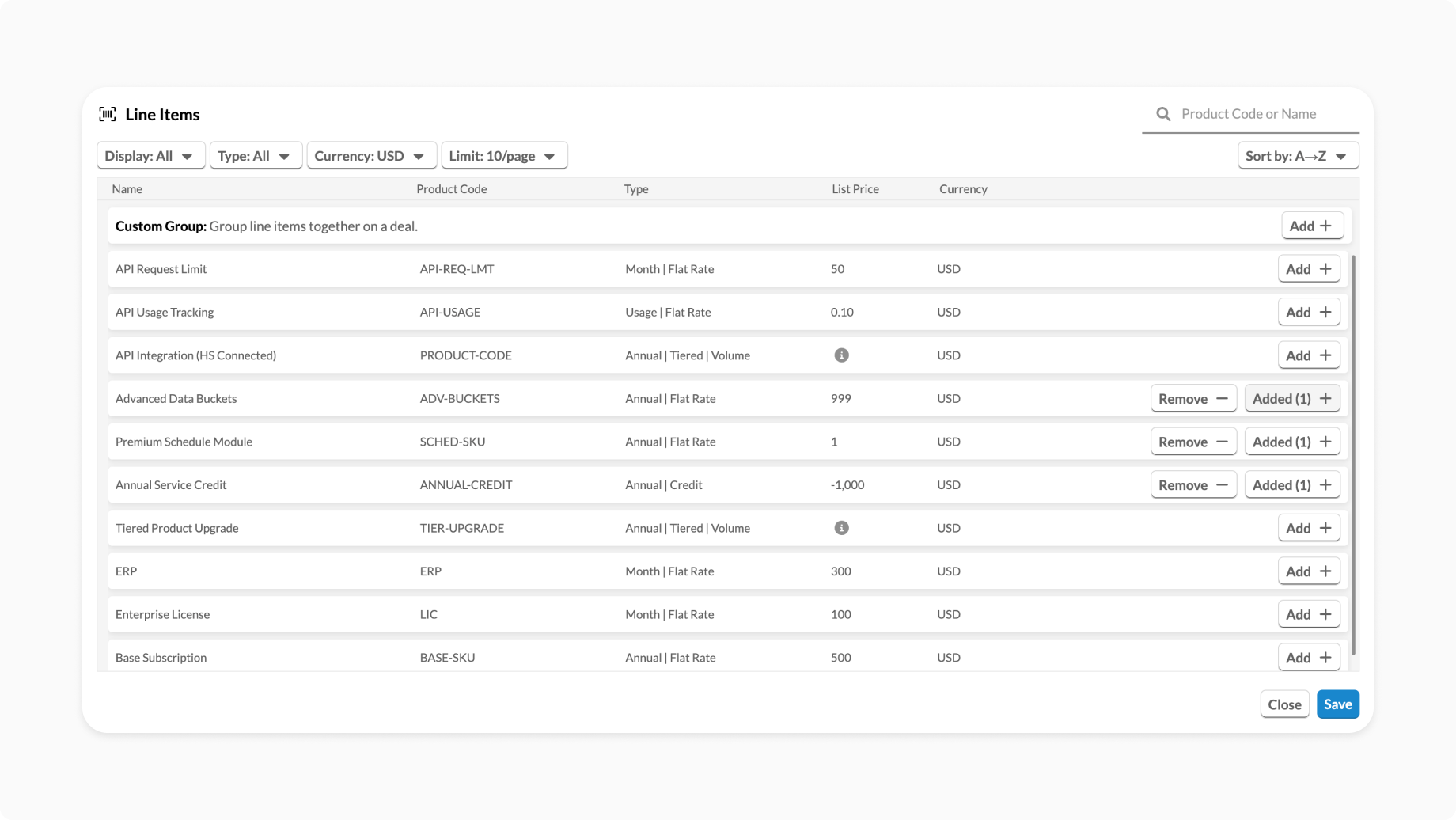Change the Currency: USD dropdown
This screenshot has width=1456, height=820.
370,156
